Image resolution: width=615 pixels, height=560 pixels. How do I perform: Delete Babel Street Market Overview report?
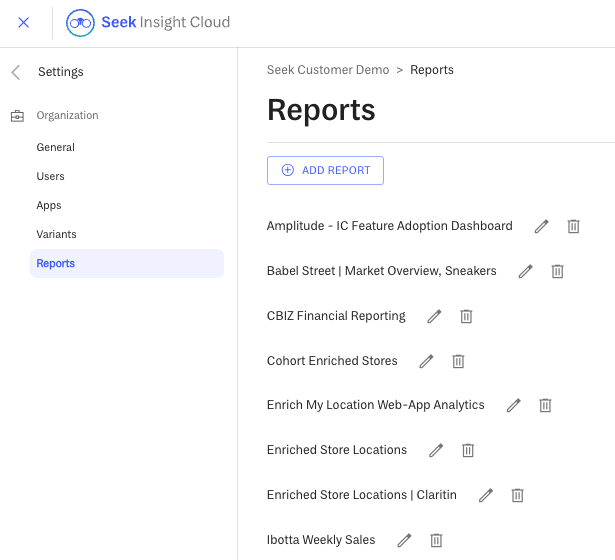(x=557, y=271)
